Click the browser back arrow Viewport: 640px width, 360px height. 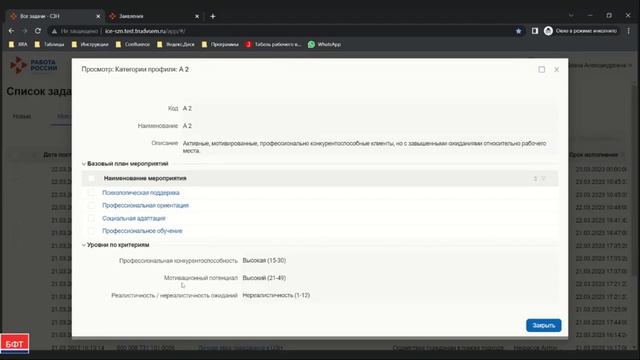(x=11, y=31)
